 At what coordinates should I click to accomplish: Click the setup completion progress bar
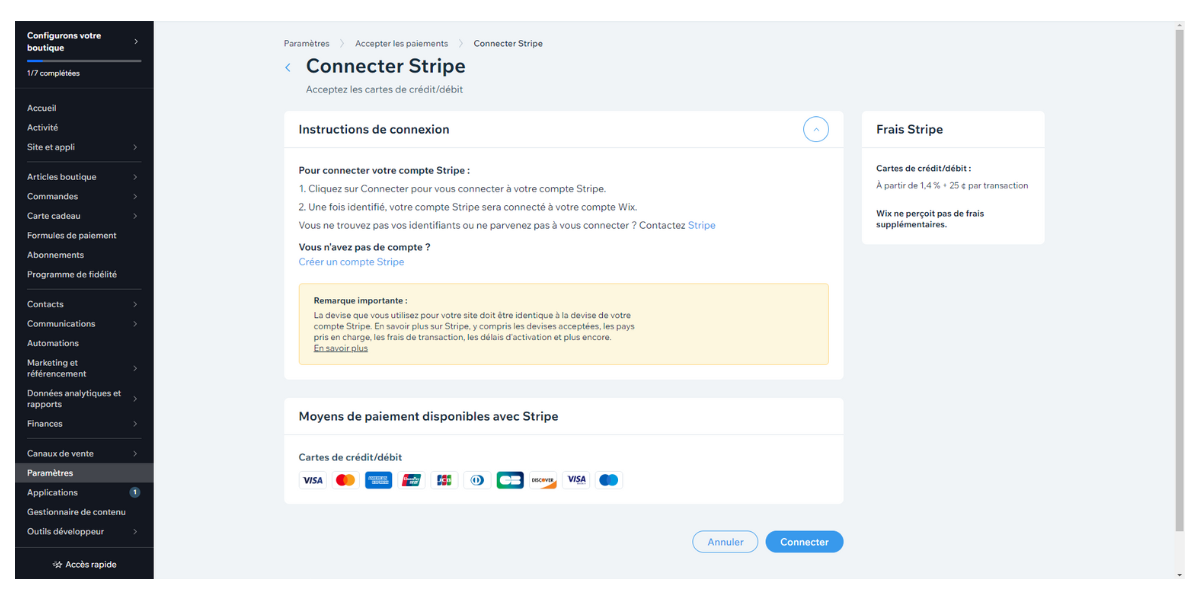[x=84, y=62]
